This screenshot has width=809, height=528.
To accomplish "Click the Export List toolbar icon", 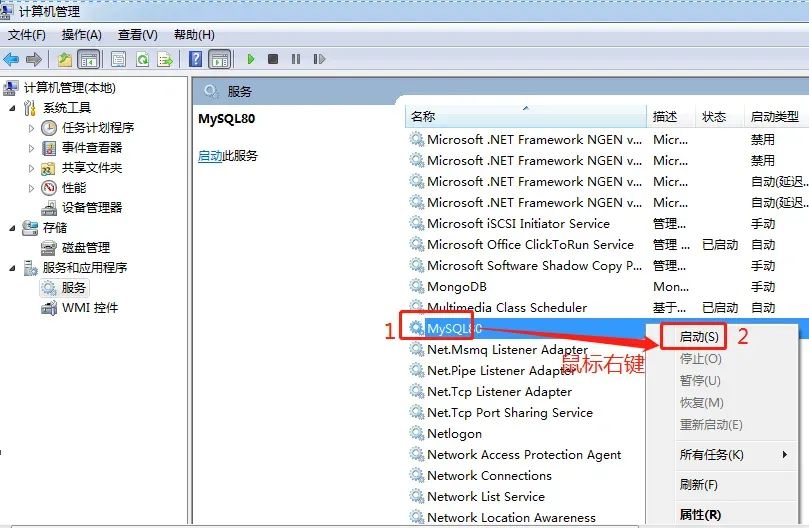I will click(165, 59).
